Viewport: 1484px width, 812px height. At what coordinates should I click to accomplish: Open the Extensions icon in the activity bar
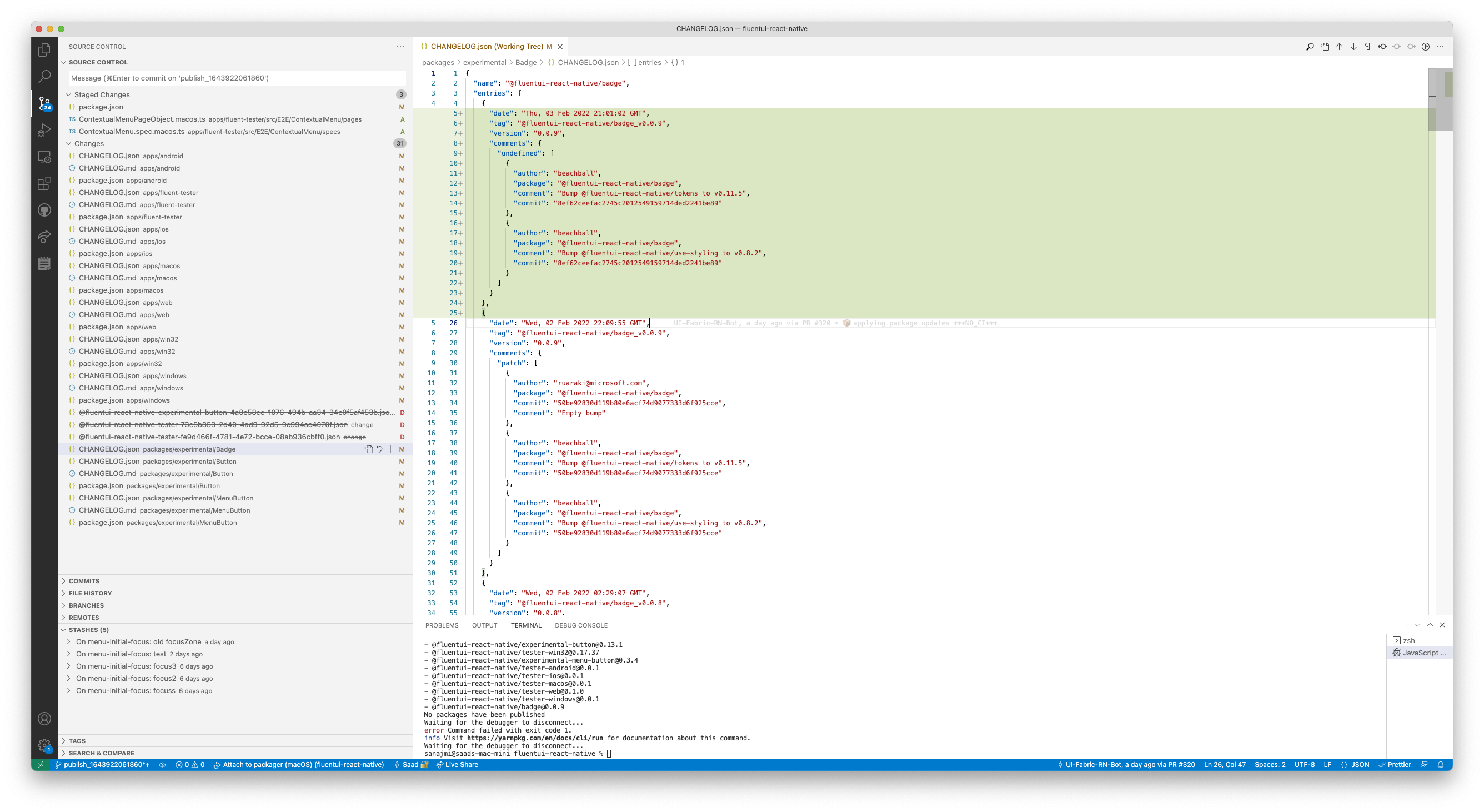[x=44, y=183]
